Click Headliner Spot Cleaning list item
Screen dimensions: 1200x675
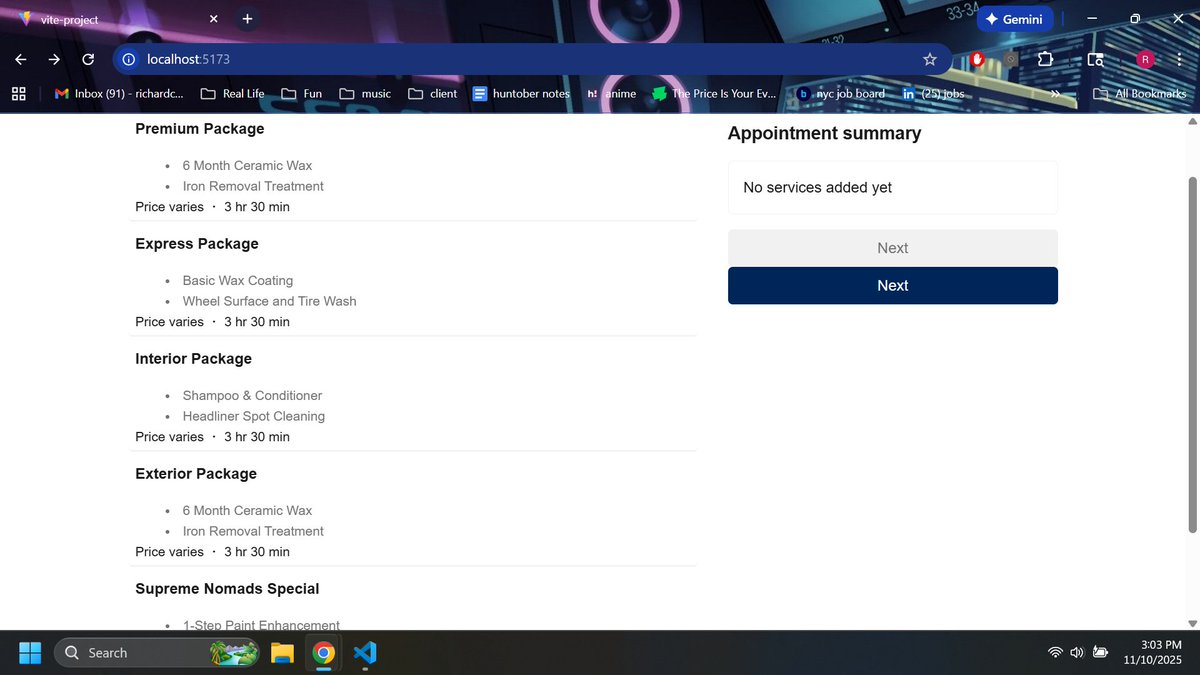[254, 416]
